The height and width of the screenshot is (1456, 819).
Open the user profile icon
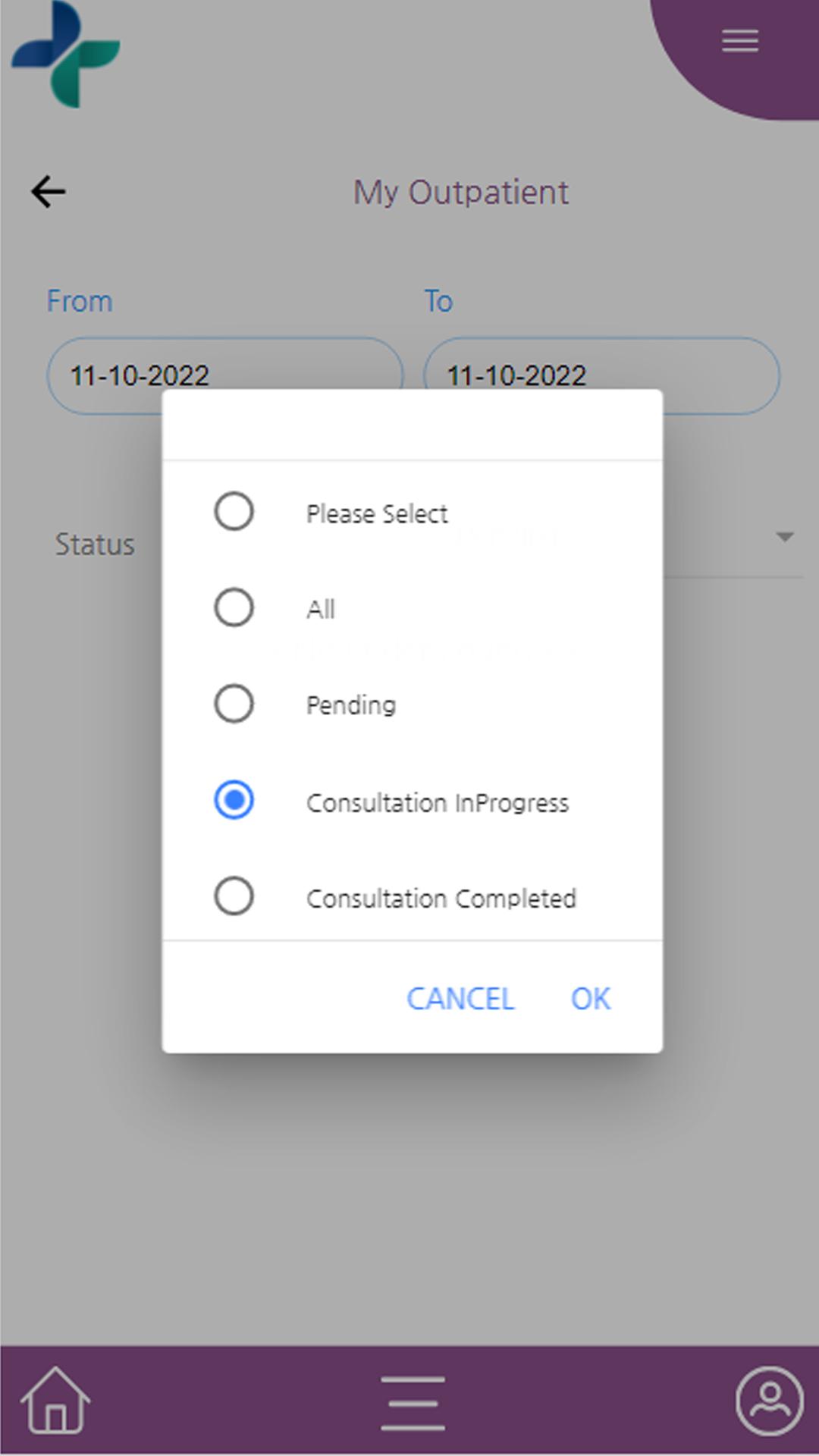pos(769,1401)
